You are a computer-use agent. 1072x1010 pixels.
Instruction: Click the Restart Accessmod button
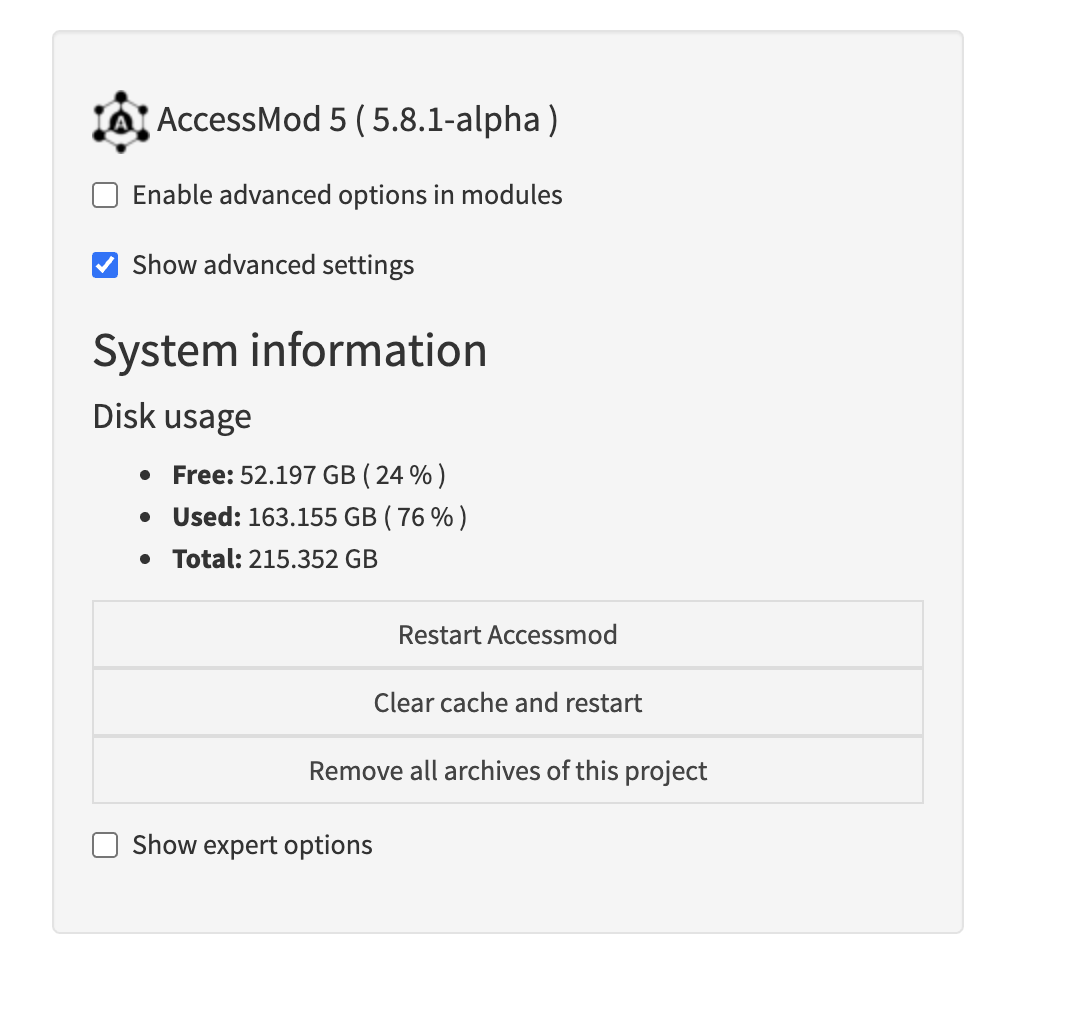(x=507, y=634)
